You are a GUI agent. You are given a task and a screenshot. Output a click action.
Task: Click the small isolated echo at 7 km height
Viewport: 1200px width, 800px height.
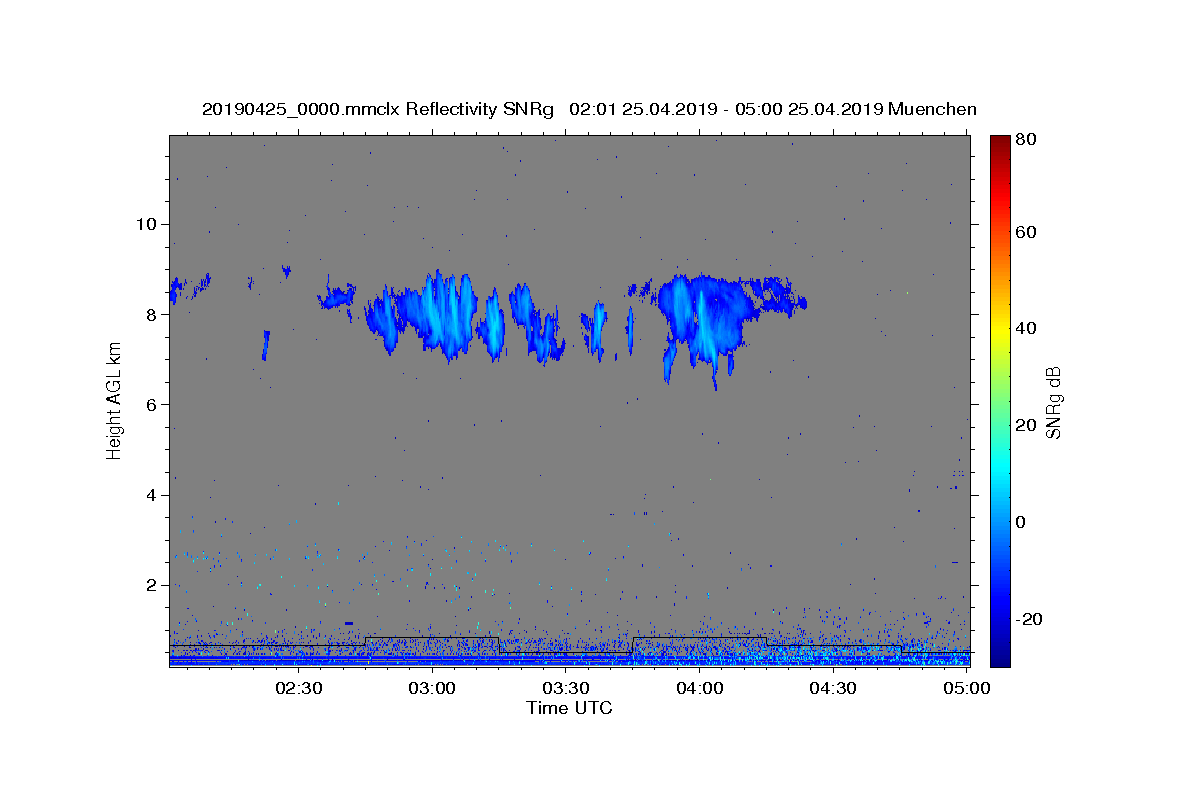tap(266, 345)
